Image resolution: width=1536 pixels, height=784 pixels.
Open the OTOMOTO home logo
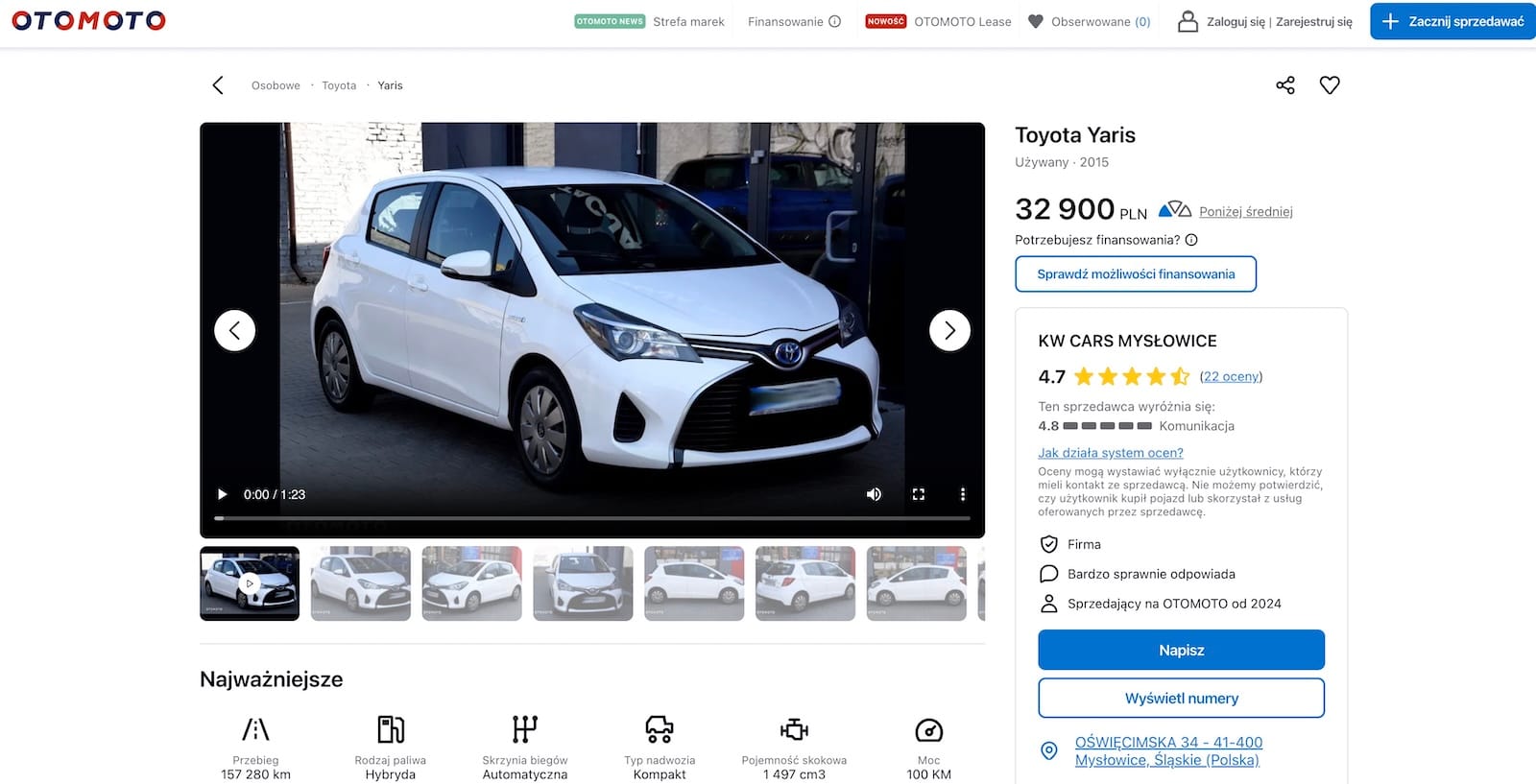(88, 20)
